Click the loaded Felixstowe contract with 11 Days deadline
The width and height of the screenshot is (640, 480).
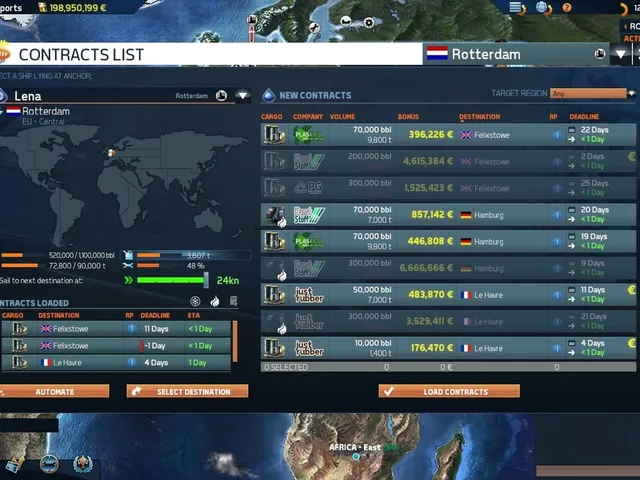point(116,329)
